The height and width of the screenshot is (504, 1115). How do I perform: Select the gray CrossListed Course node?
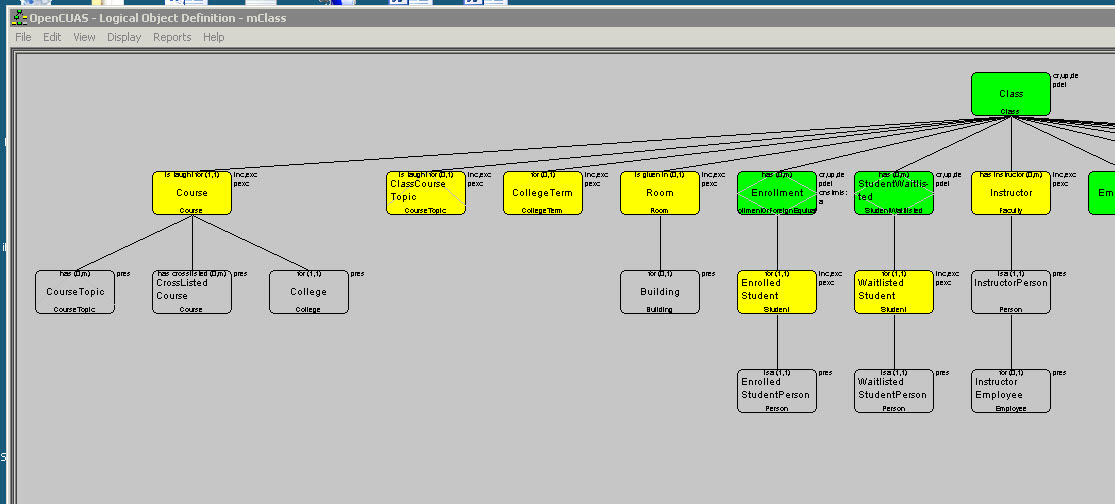pyautogui.click(x=192, y=291)
